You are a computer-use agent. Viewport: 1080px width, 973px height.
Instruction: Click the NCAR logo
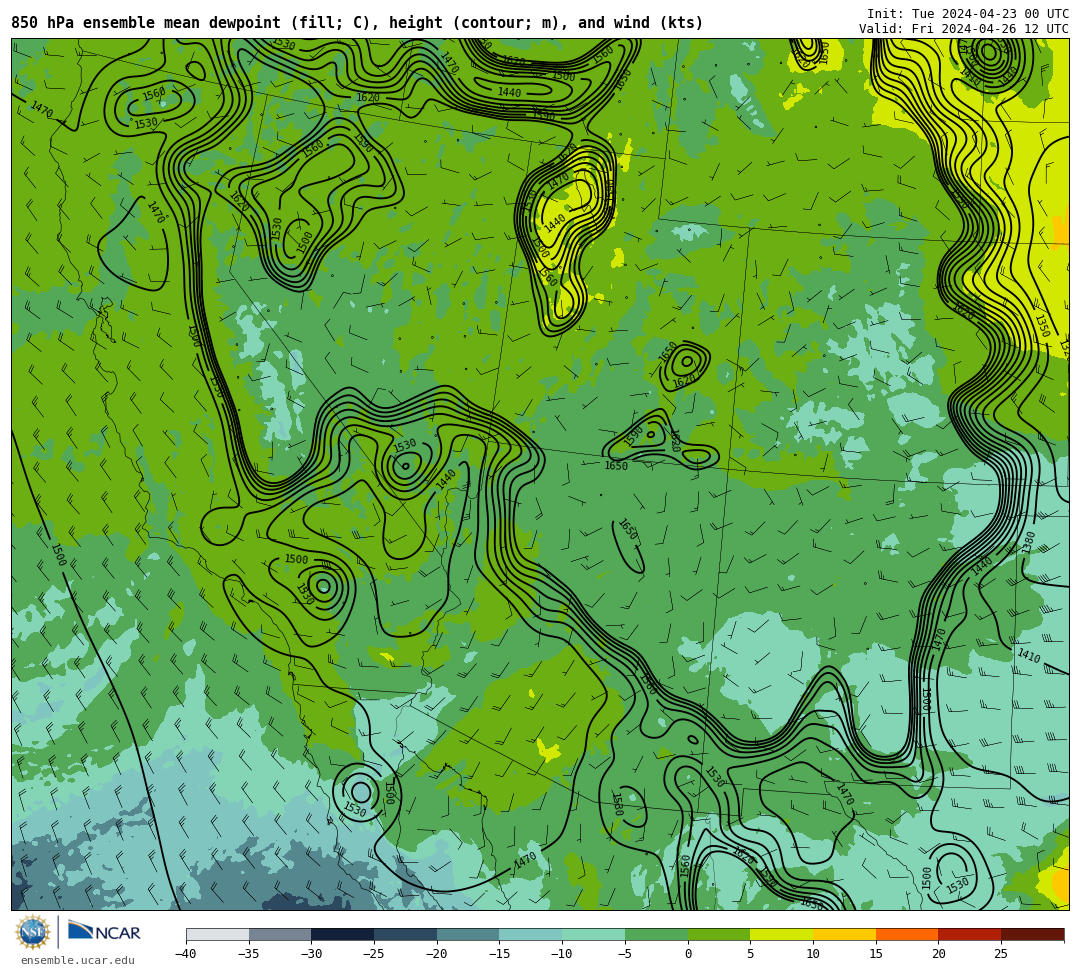pos(104,932)
